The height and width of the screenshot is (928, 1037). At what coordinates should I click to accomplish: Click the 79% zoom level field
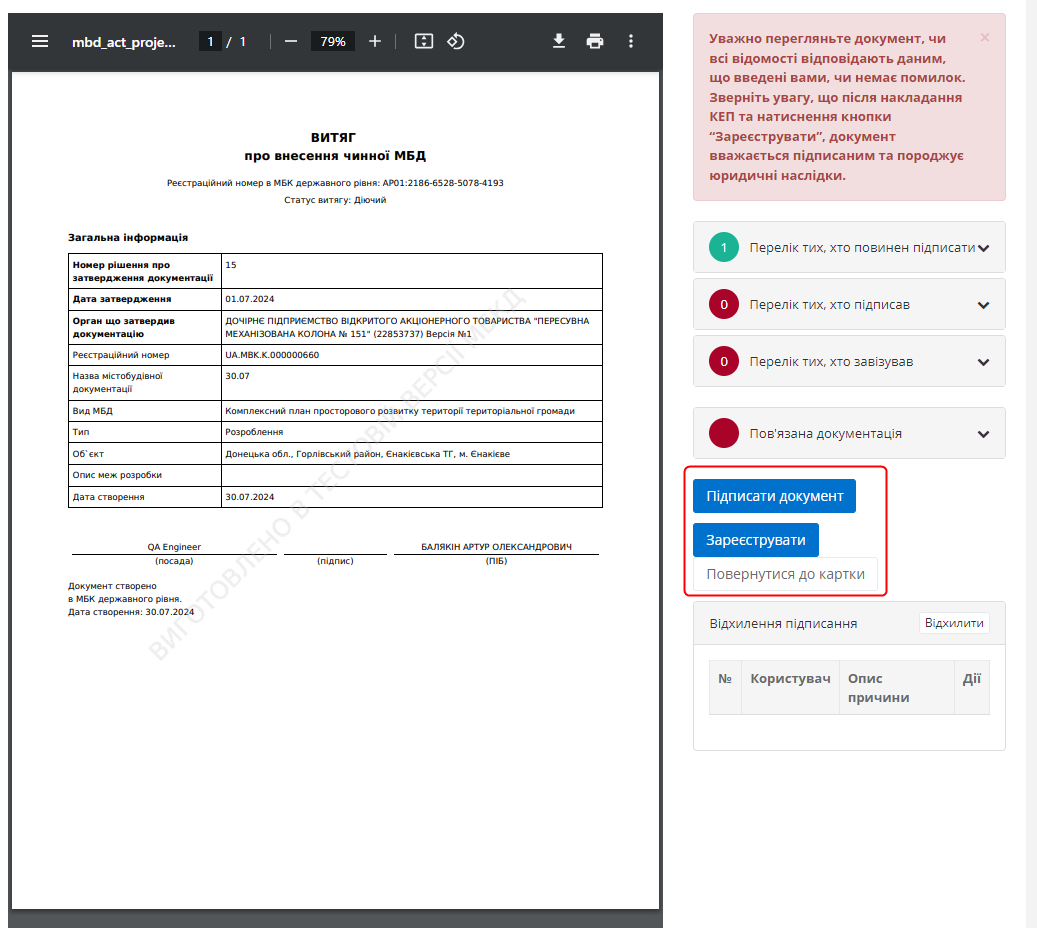pyautogui.click(x=333, y=41)
